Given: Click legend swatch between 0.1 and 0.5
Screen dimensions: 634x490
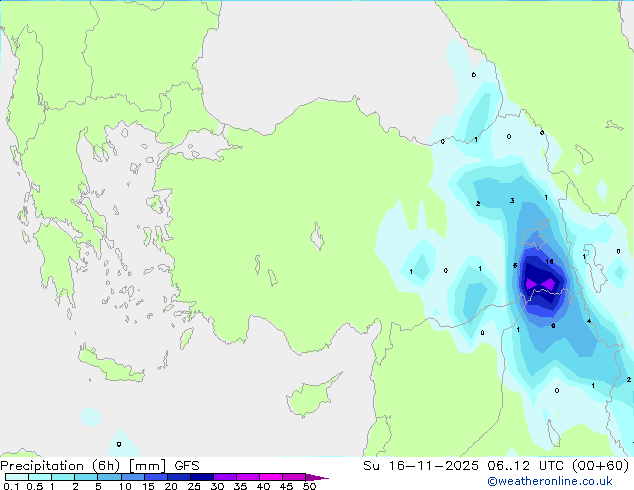Looking at the screenshot, I should click(17, 477).
